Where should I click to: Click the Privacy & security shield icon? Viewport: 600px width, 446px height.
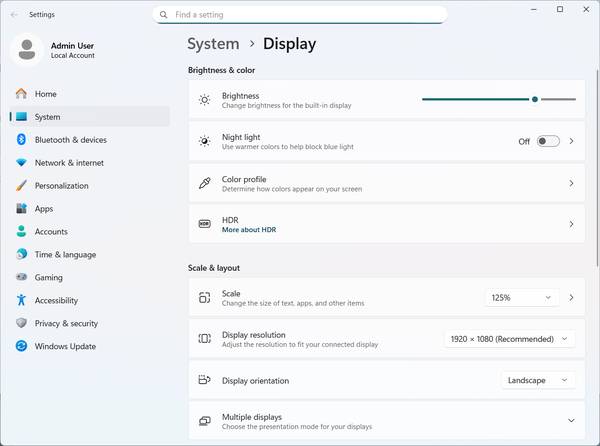pyautogui.click(x=21, y=323)
